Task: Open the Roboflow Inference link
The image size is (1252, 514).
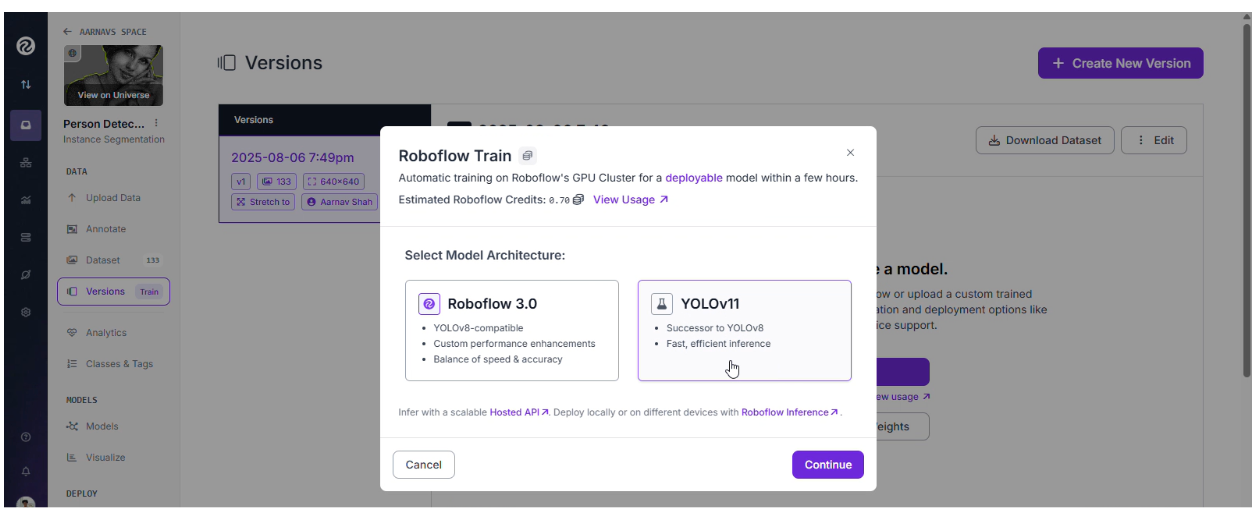Action: pos(790,412)
